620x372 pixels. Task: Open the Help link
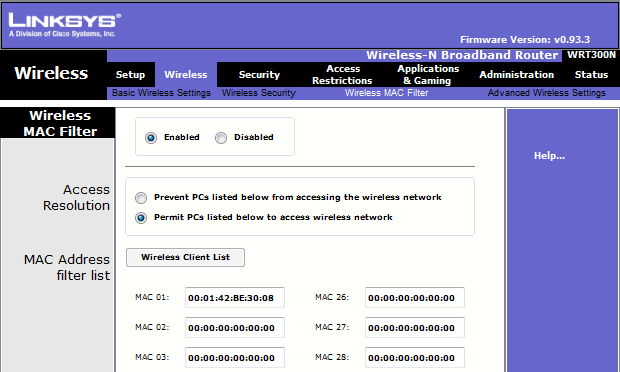(x=549, y=156)
